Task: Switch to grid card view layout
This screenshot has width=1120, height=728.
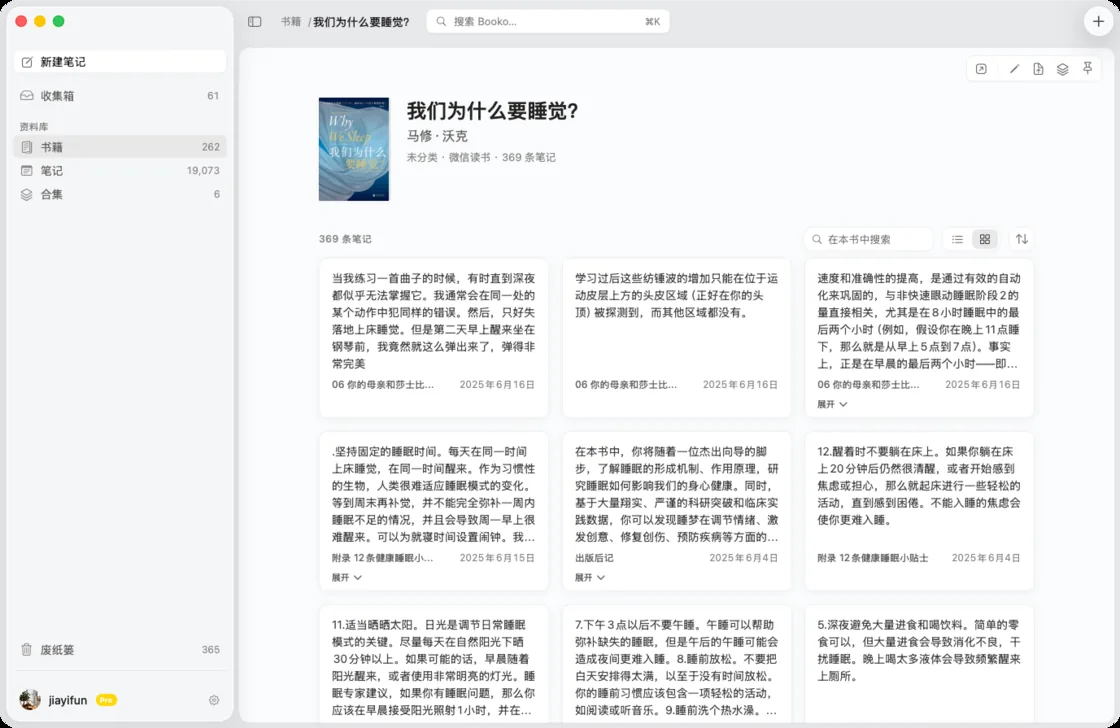Action: coord(984,239)
